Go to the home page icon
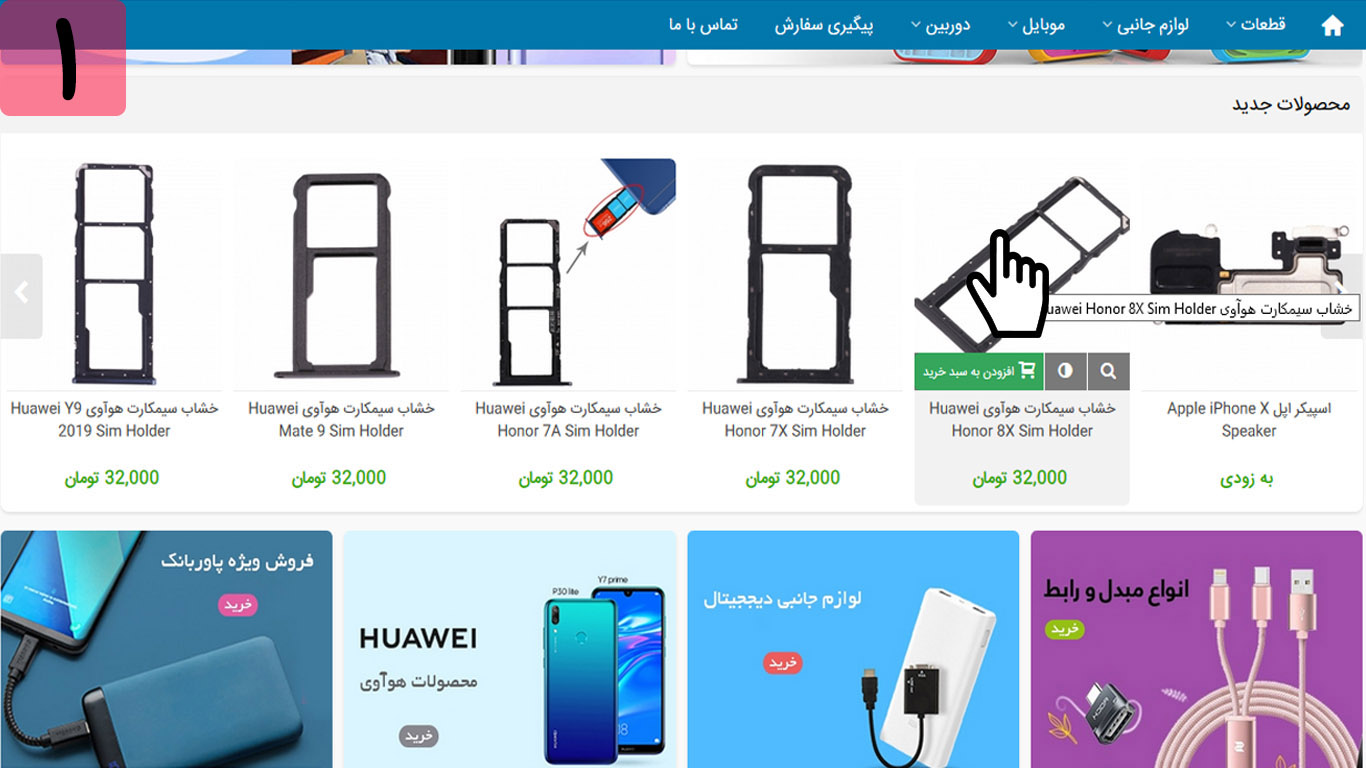Image resolution: width=1366 pixels, height=768 pixels. [1332, 26]
